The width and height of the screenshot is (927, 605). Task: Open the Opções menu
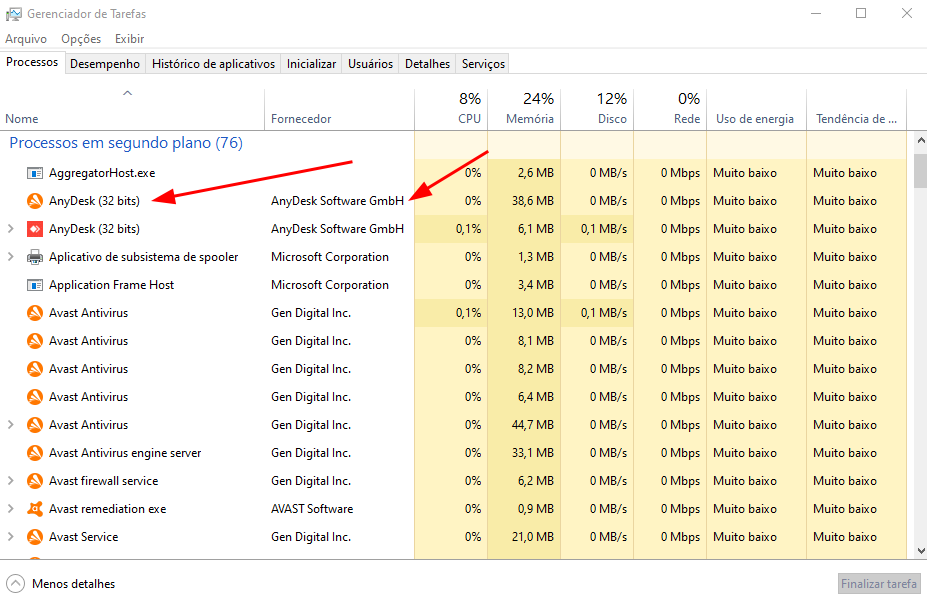[x=81, y=38]
